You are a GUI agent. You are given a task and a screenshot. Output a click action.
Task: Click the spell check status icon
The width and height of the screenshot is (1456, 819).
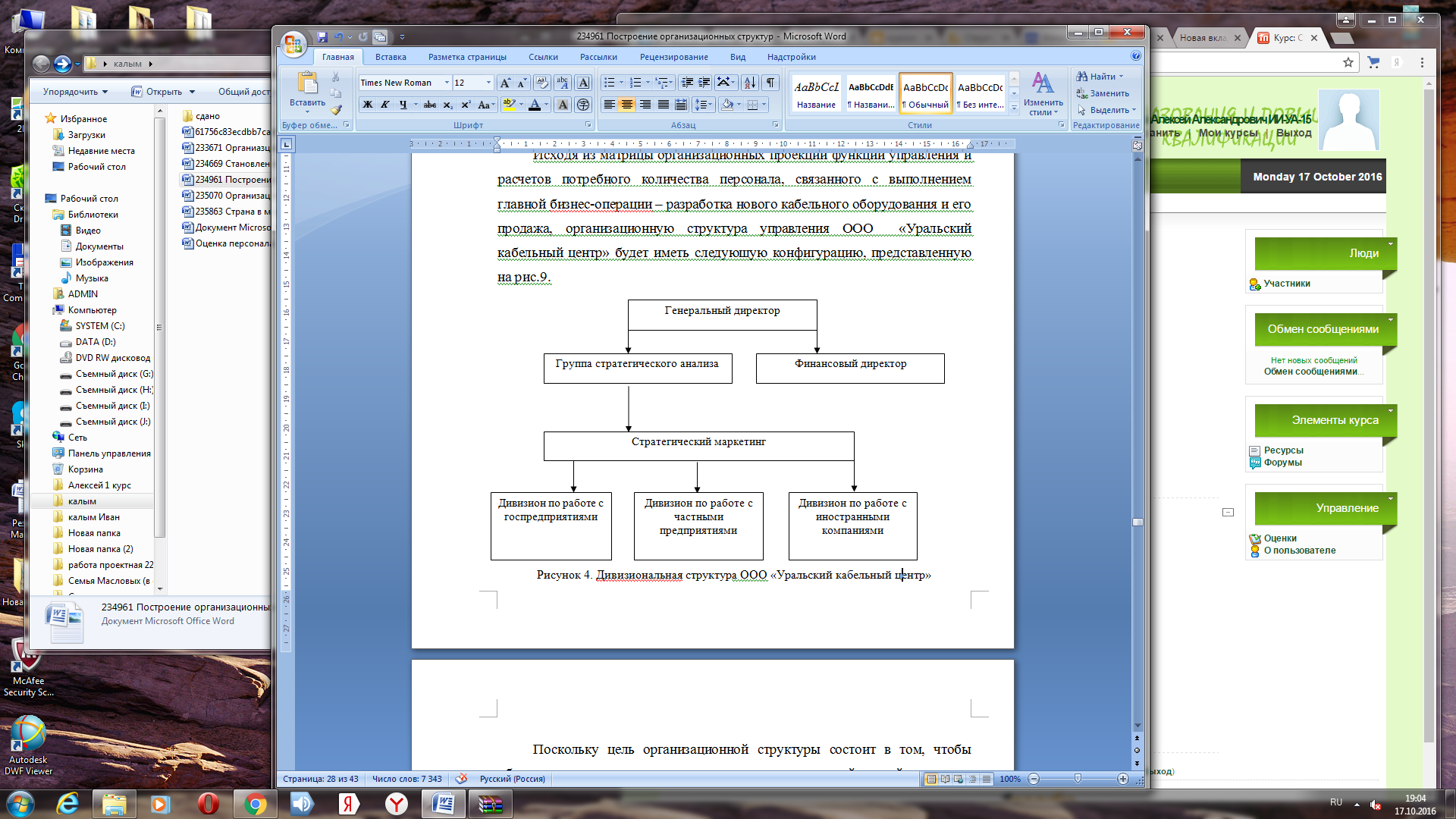click(x=461, y=779)
